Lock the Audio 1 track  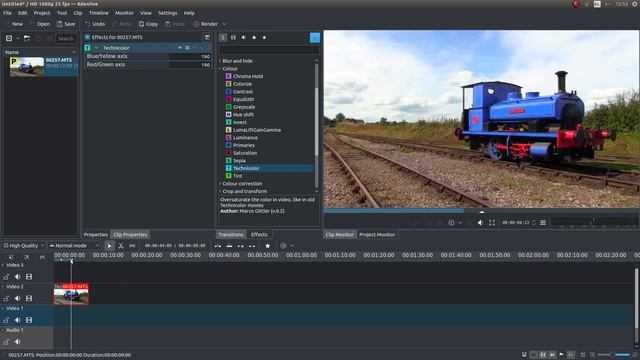pyautogui.click(x=6, y=342)
